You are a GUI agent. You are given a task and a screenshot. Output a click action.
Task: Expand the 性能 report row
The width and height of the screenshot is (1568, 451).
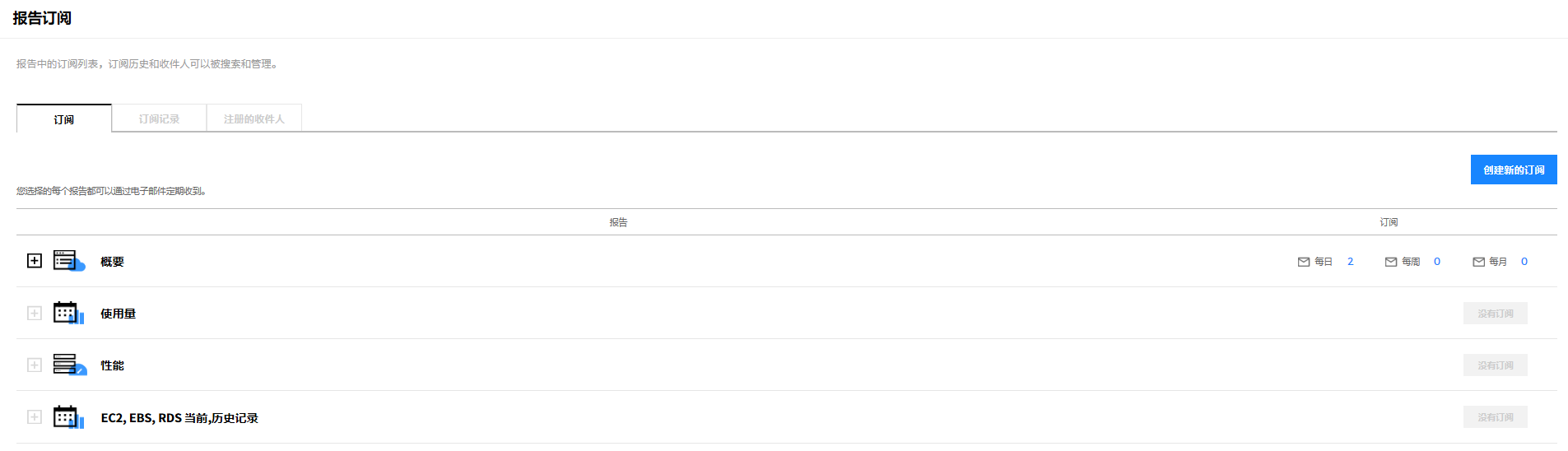click(35, 365)
